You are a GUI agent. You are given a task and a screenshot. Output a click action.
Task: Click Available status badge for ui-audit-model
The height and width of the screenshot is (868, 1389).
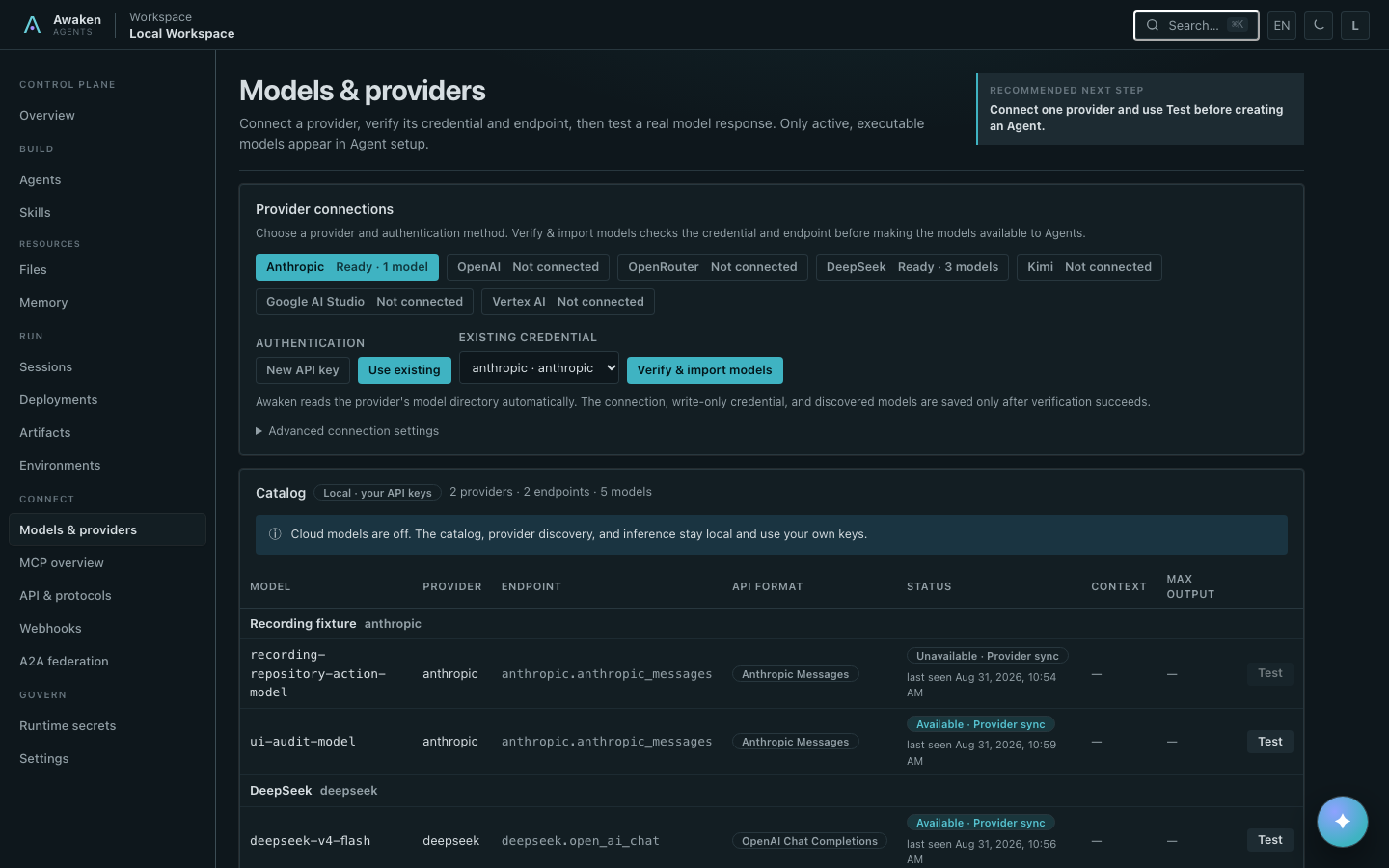[x=980, y=724]
